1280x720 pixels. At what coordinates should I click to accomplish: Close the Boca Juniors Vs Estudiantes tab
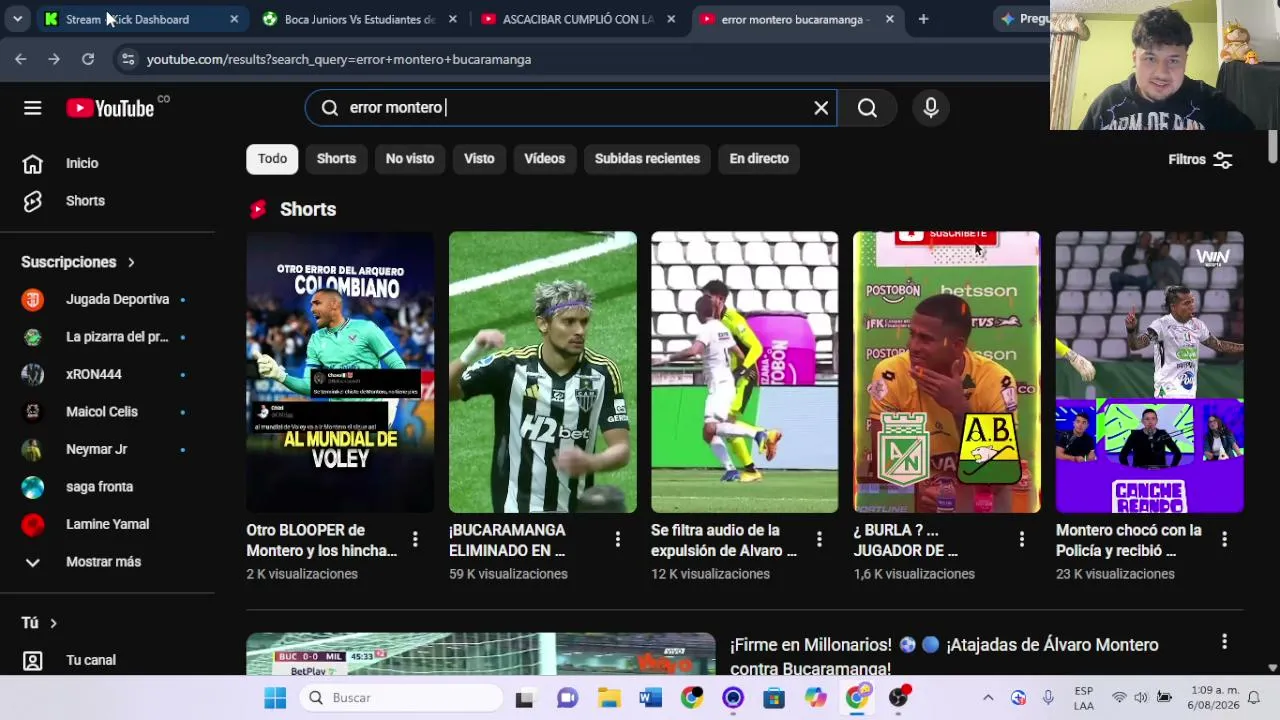pos(452,19)
